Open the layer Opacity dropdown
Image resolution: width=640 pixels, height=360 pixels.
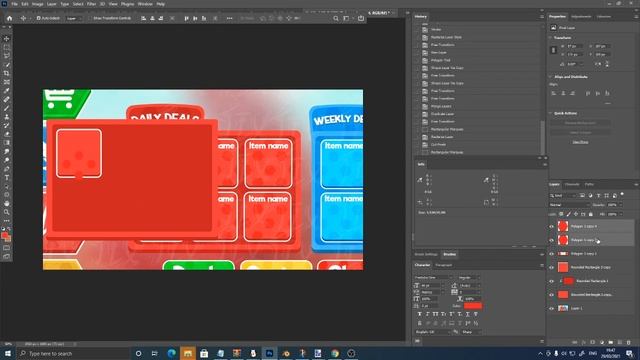(620, 205)
